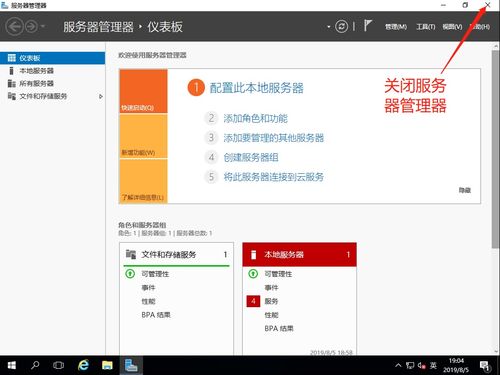Click 将此服务器连接到云服务 link

(274, 177)
